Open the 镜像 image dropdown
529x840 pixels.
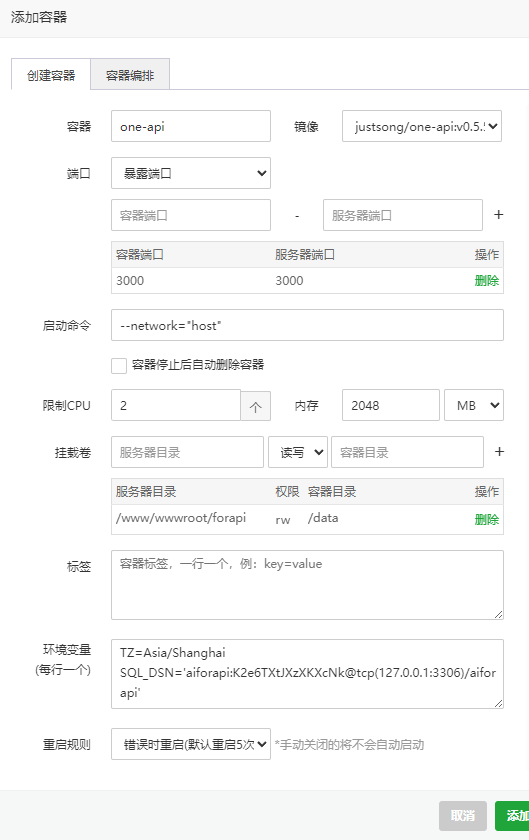422,126
